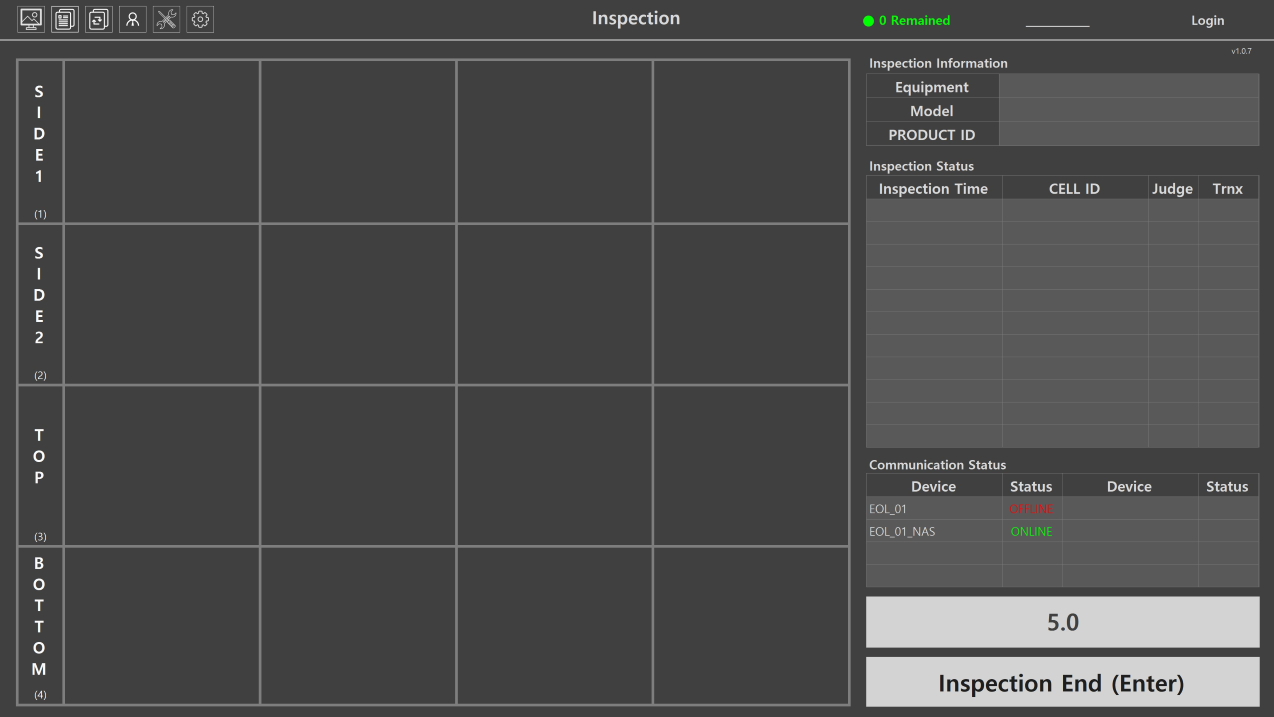Open the gear settings icon

point(200,19)
